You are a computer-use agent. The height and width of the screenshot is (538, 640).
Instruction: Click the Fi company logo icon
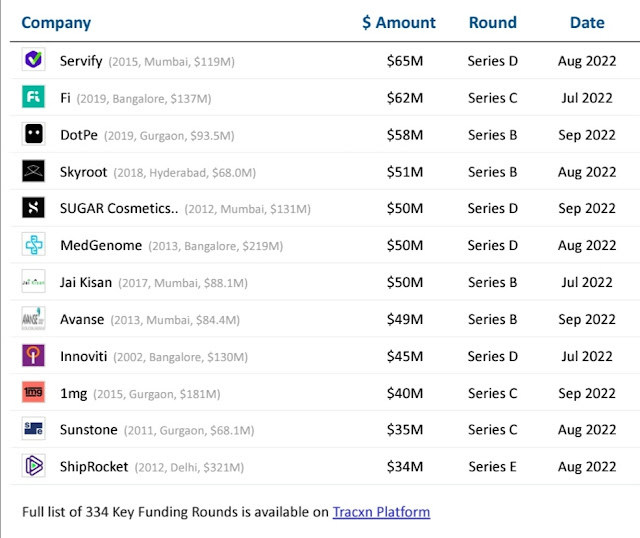coord(33,97)
